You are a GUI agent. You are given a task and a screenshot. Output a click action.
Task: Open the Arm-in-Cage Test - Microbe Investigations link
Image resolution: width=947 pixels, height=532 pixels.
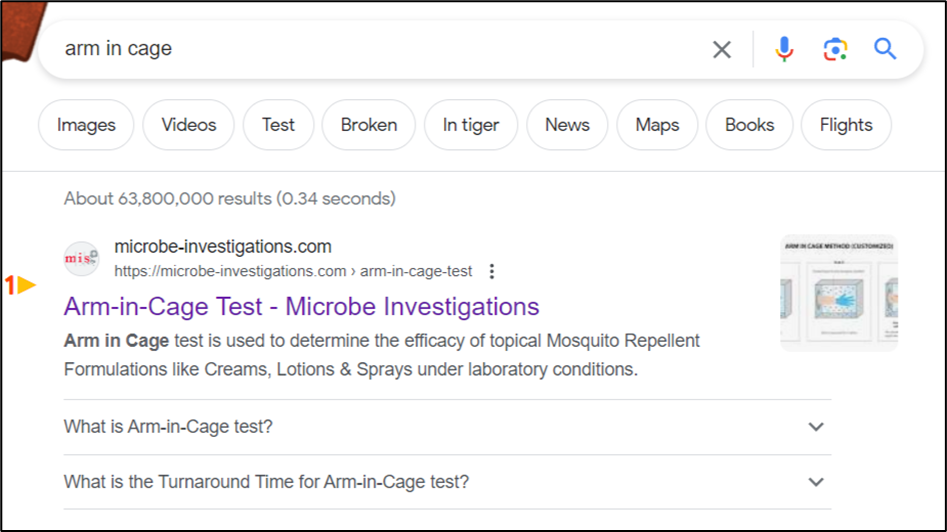(301, 306)
